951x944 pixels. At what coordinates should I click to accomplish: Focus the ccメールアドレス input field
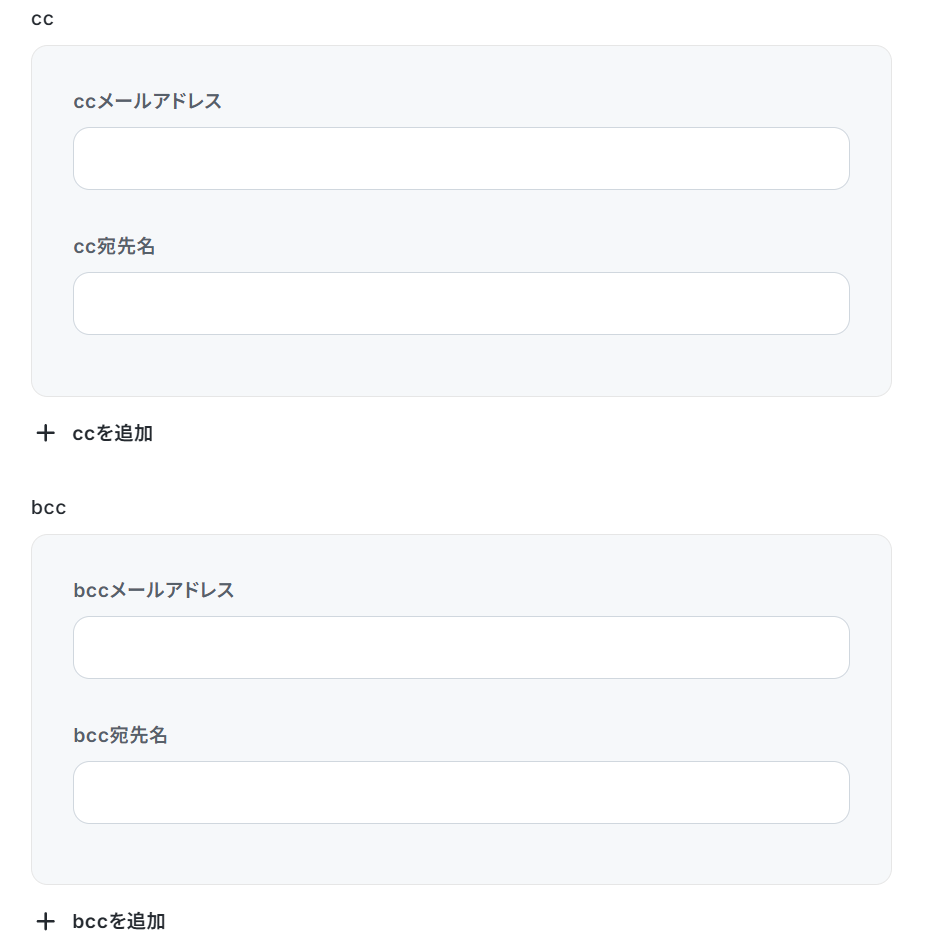[461, 158]
